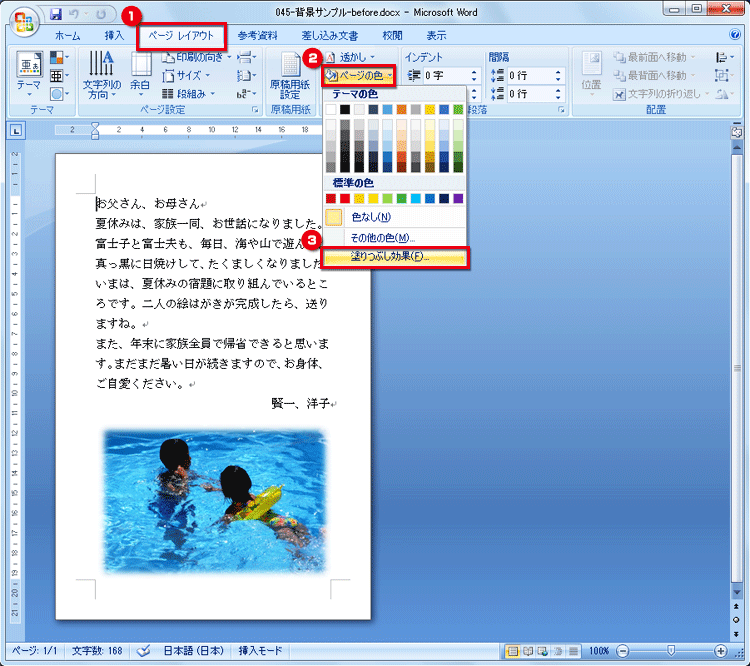Open the 挿入 tab
Image resolution: width=750 pixels, height=666 pixels.
point(114,35)
